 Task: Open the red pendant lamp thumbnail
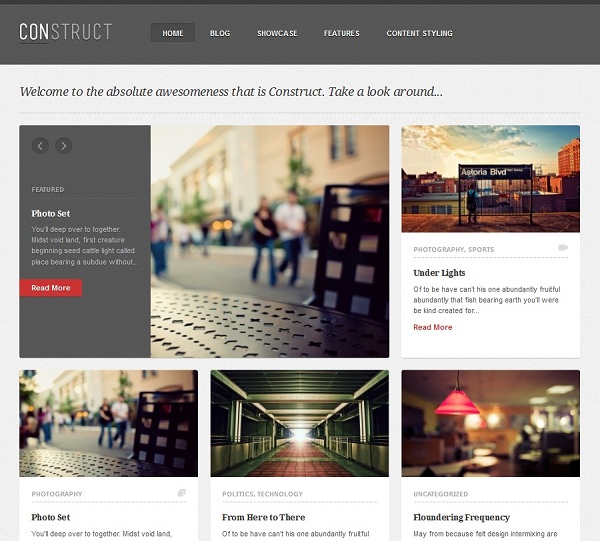(491, 423)
